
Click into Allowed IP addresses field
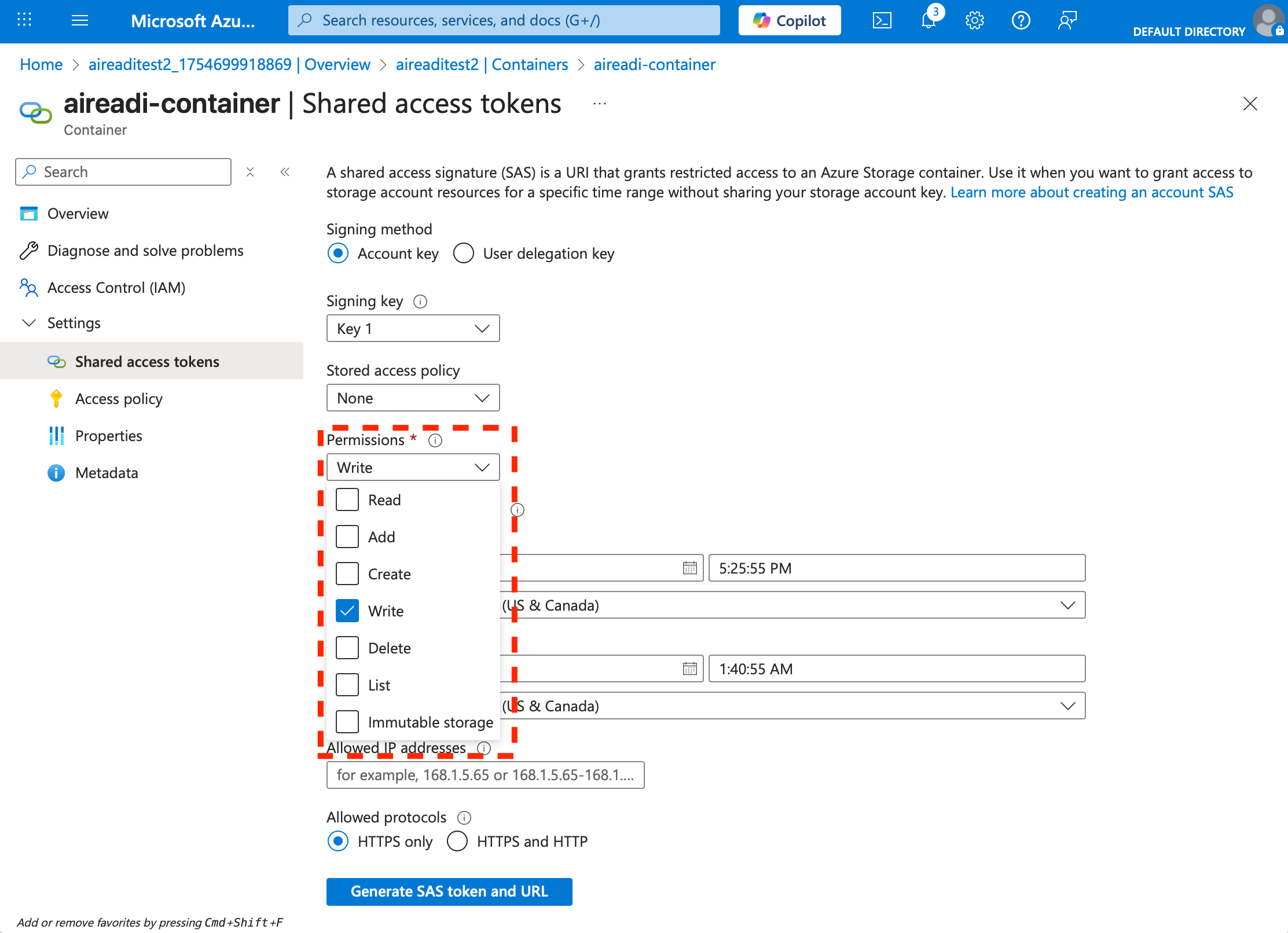click(485, 775)
